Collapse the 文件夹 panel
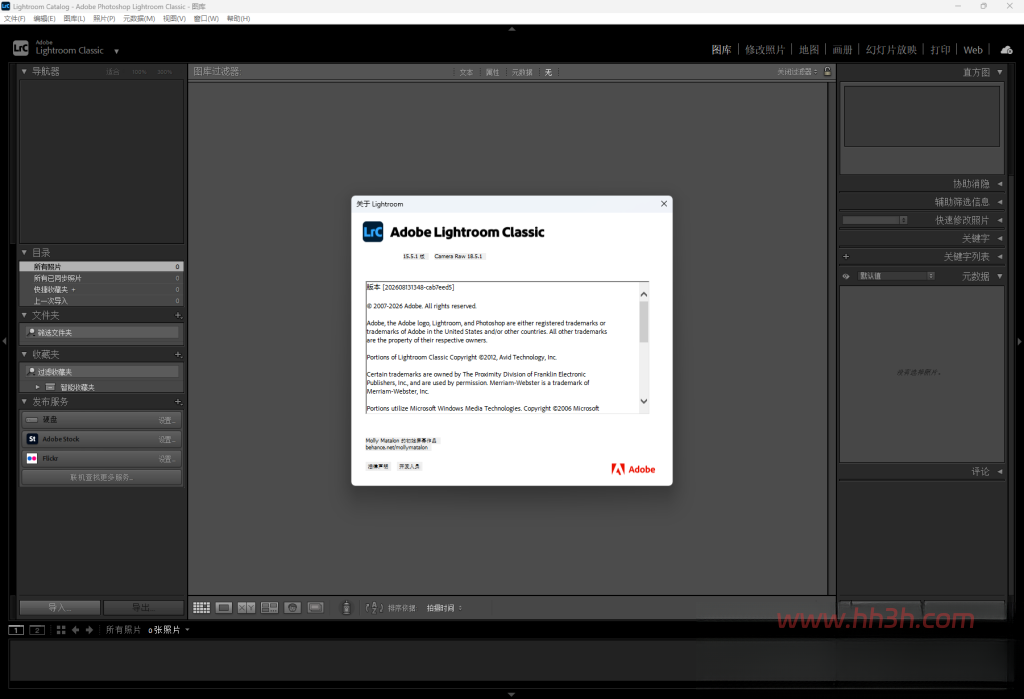1024x699 pixels. (x=24, y=316)
